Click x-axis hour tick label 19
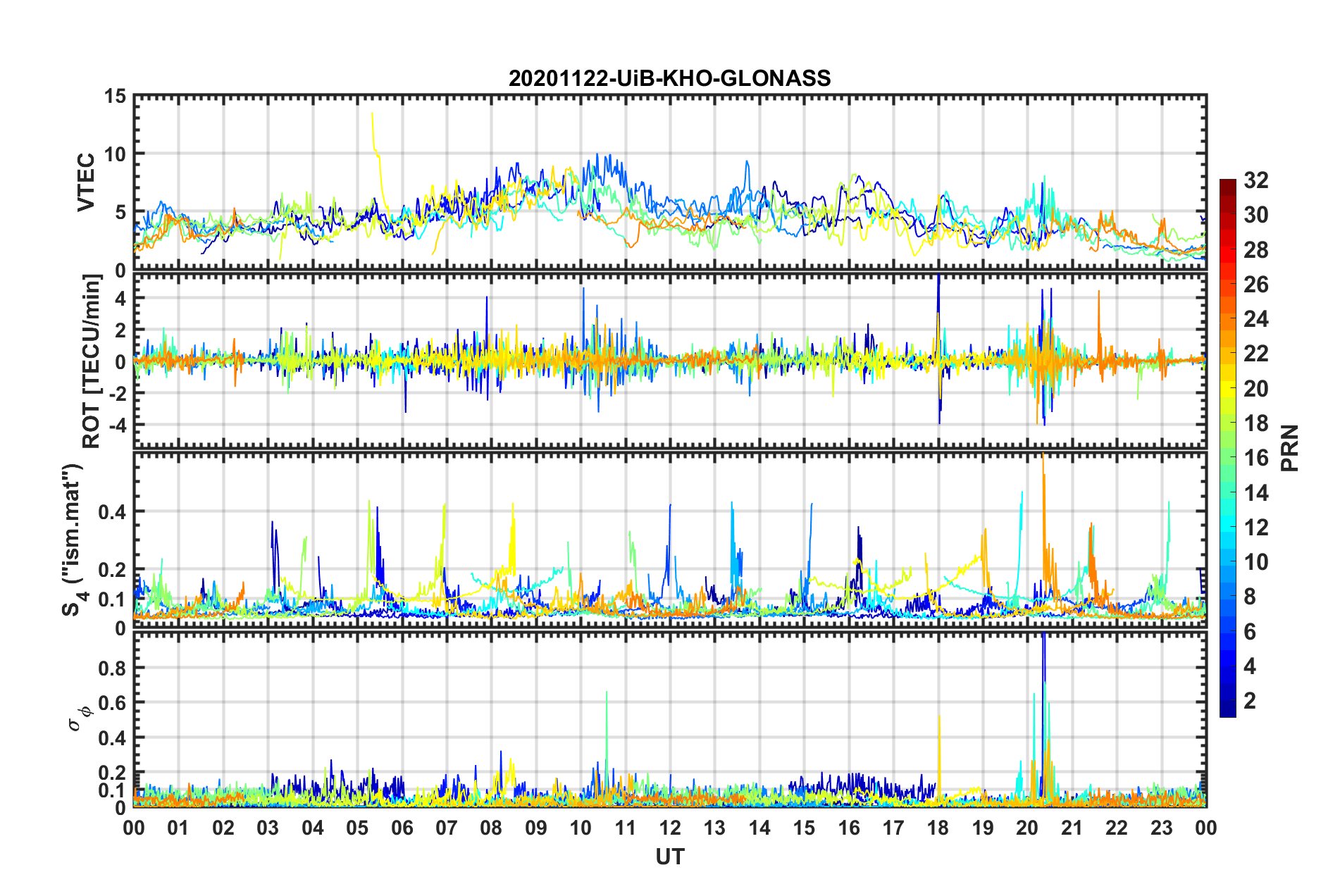The image size is (1340, 896). (983, 828)
